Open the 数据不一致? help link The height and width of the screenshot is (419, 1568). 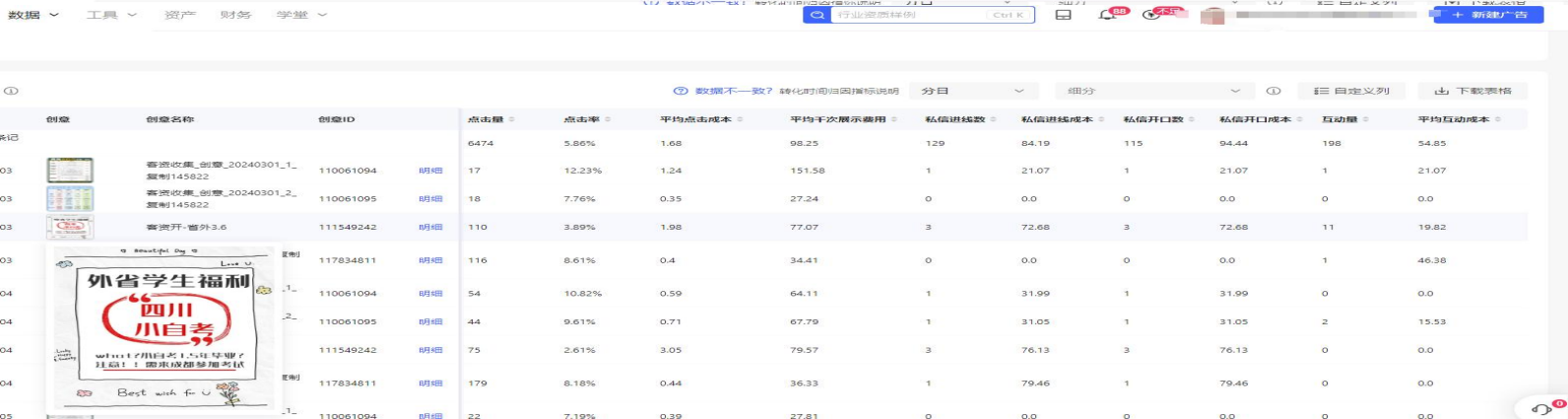(x=734, y=91)
